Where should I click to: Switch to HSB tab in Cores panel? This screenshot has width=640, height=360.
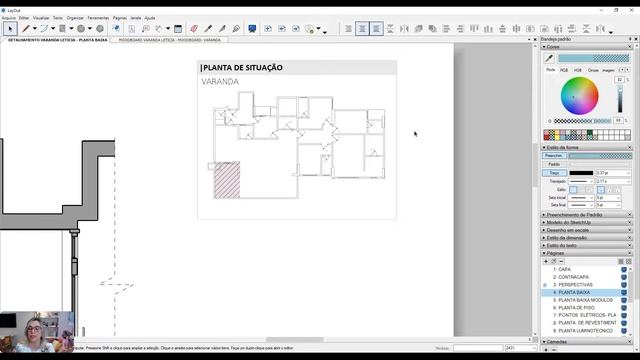(x=578, y=70)
